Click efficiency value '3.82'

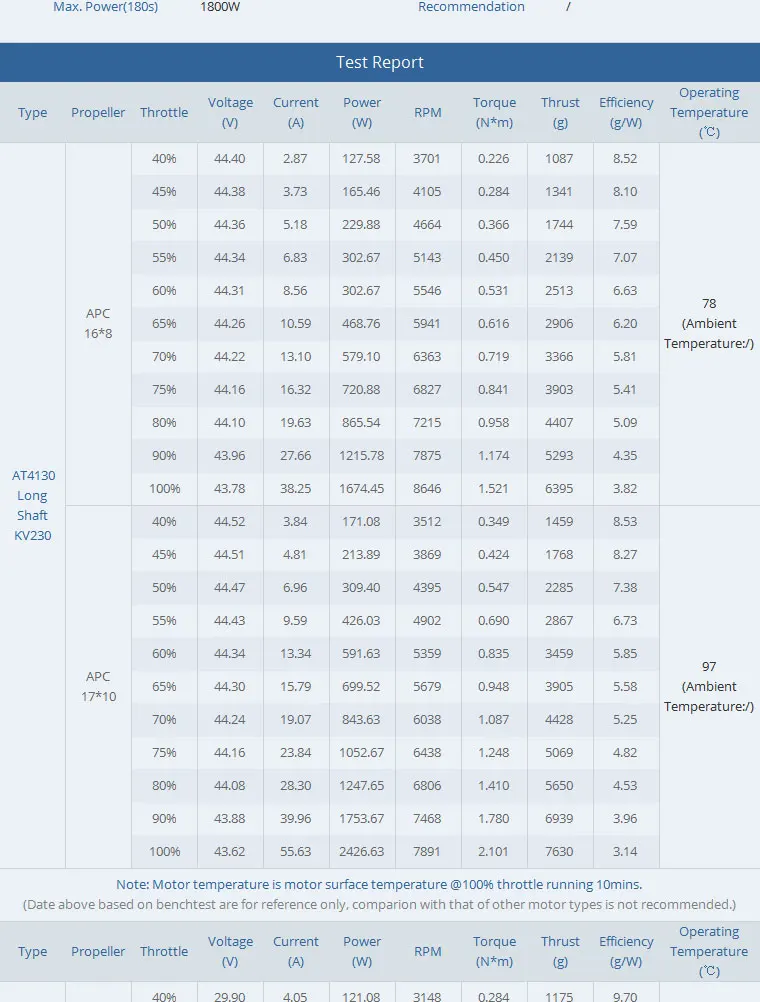pos(625,489)
